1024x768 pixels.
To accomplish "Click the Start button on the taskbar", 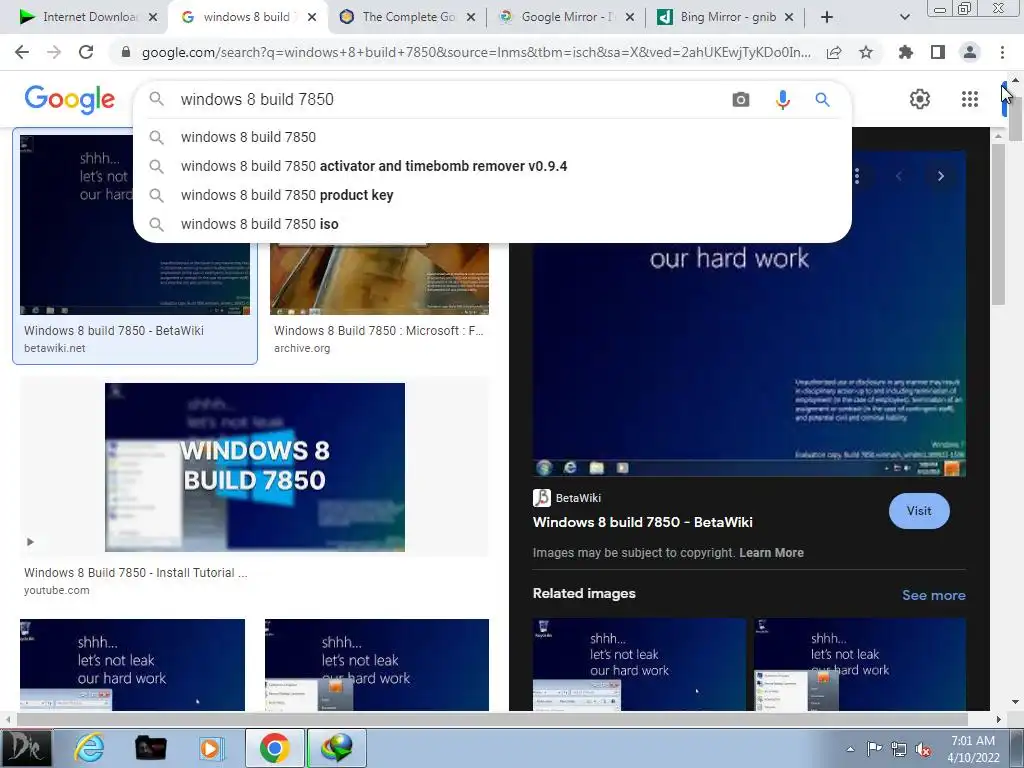I will [26, 748].
